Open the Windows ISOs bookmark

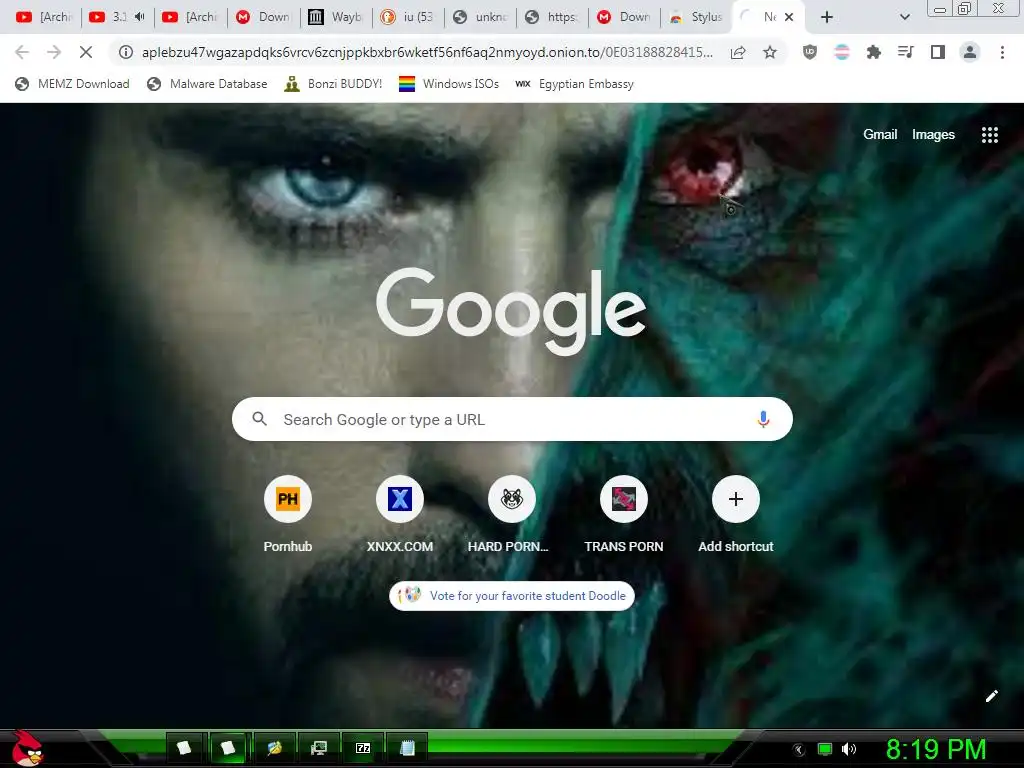[x=449, y=84]
